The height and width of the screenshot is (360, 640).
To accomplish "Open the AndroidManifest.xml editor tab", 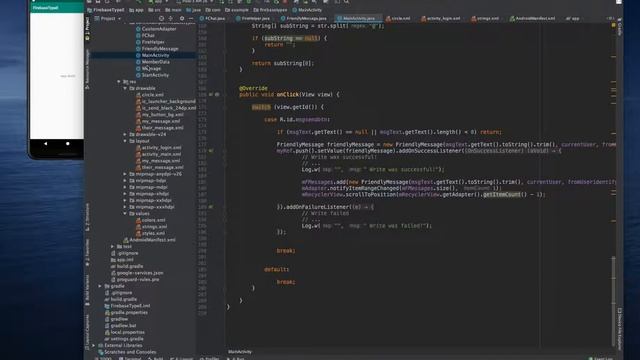I will [532, 18].
